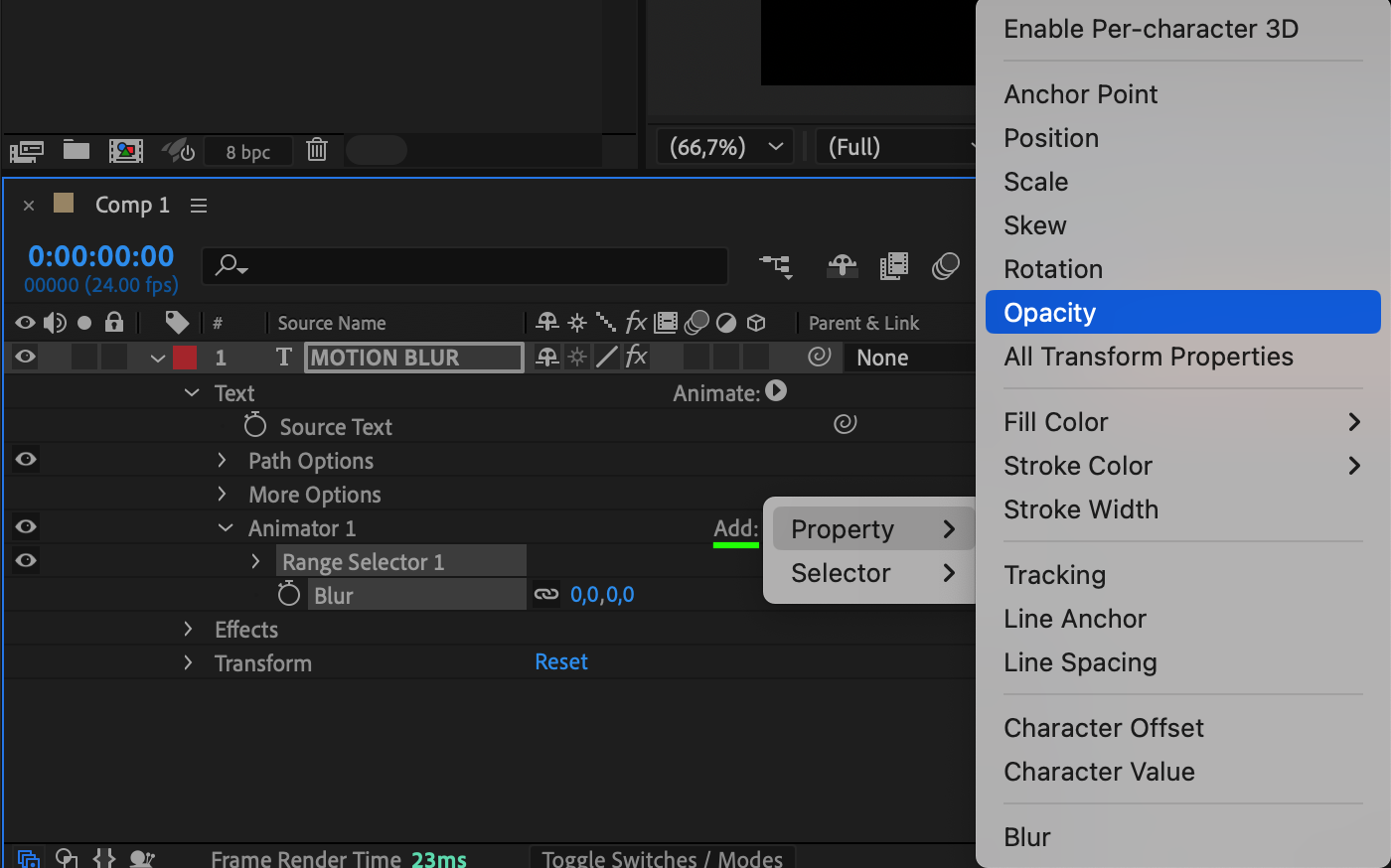Click the Blur constrain proportions link icon
Screen dimensions: 1391x868
[x=546, y=595]
